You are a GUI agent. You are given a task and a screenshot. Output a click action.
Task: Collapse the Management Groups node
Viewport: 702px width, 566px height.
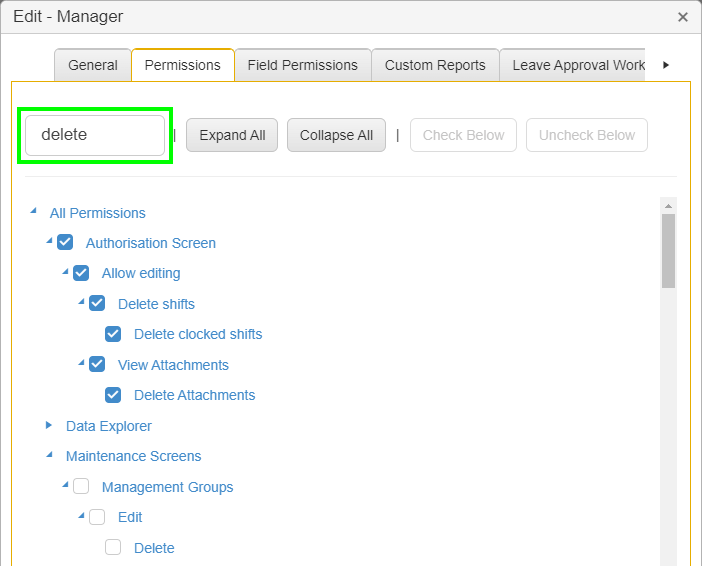coord(65,485)
